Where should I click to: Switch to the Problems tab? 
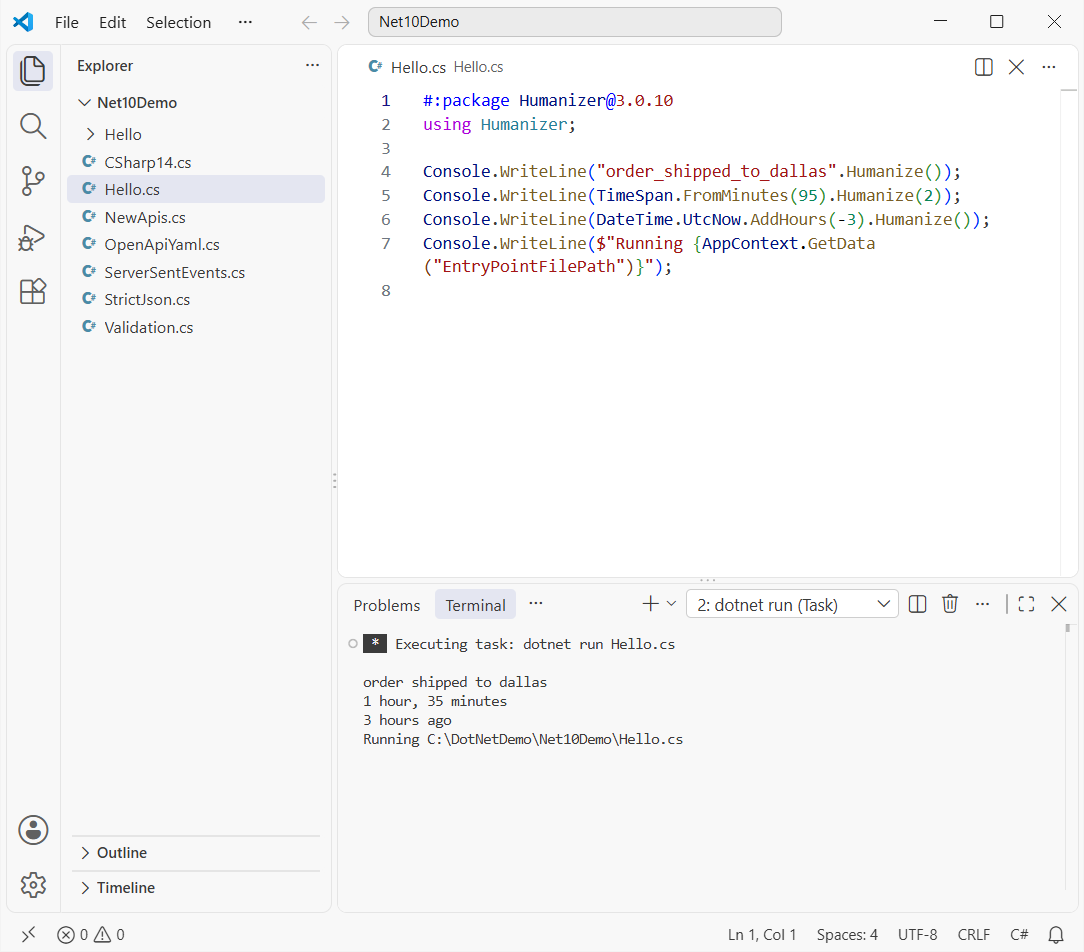click(x=386, y=605)
